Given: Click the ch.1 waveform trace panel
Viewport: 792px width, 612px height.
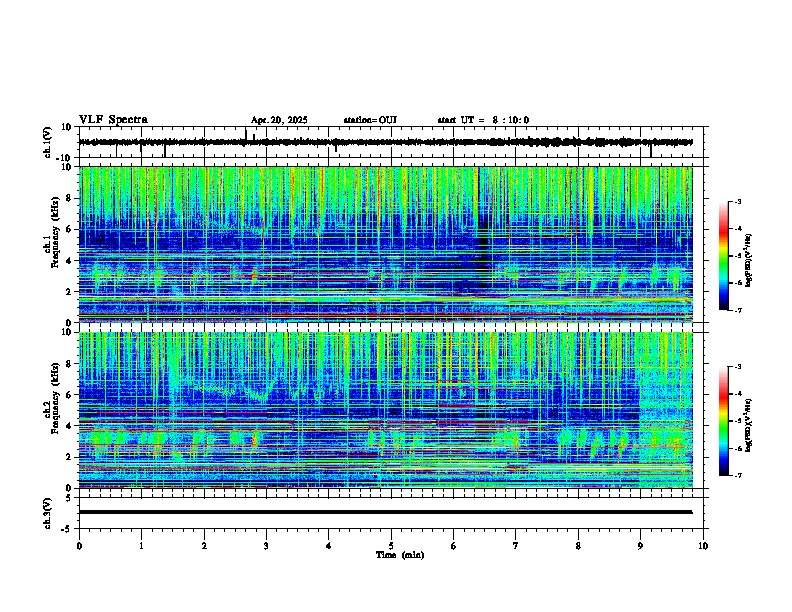Looking at the screenshot, I should 391,142.
